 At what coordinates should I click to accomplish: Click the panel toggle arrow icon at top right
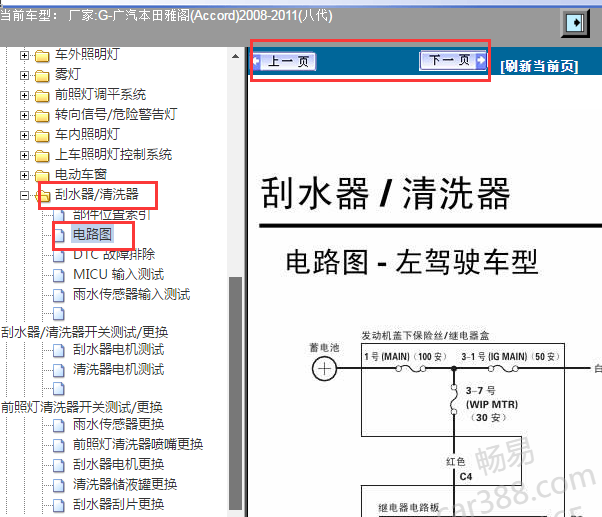575,23
